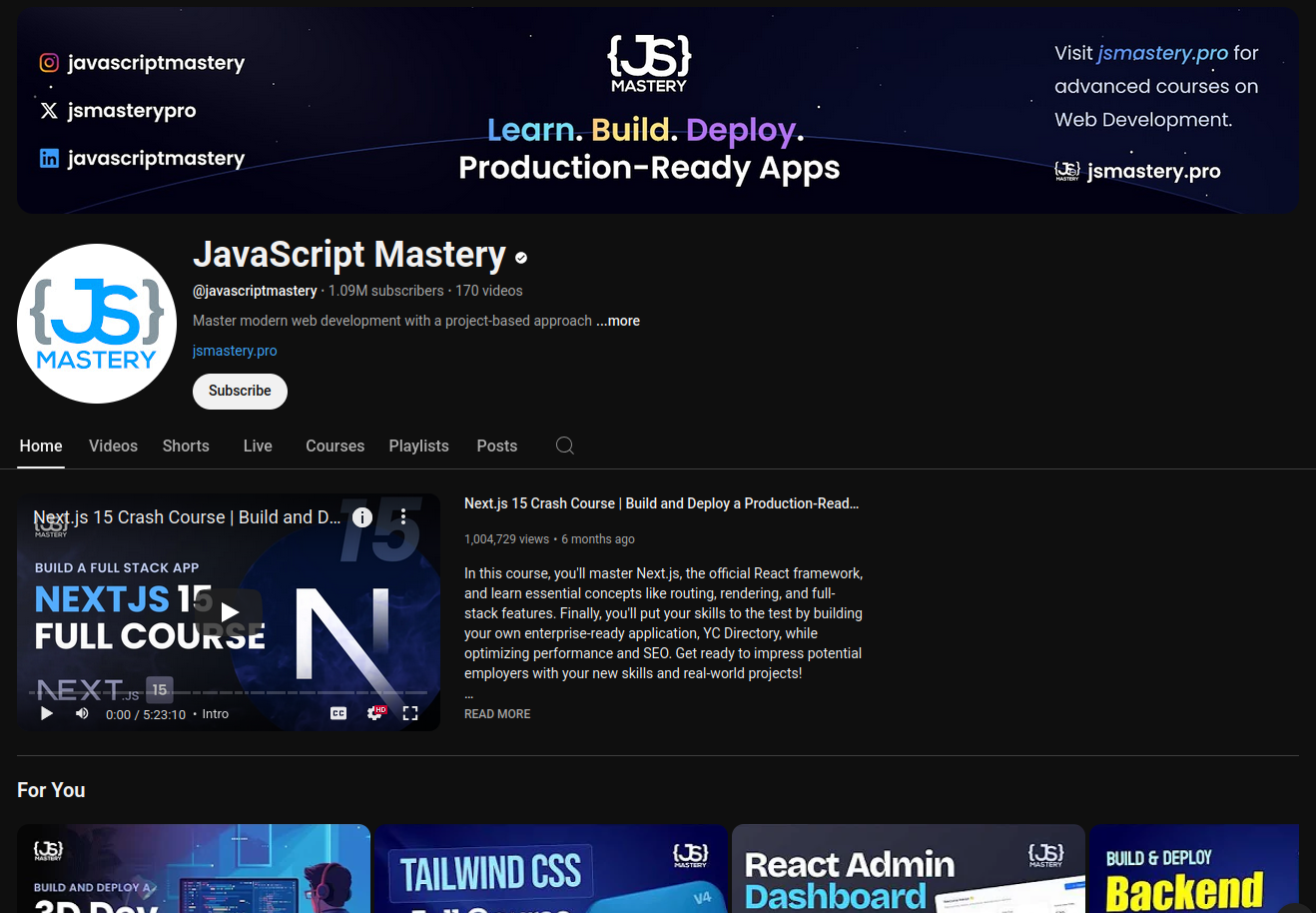This screenshot has height=913, width=1316.
Task: Go to the Playlists tab
Action: point(418,446)
